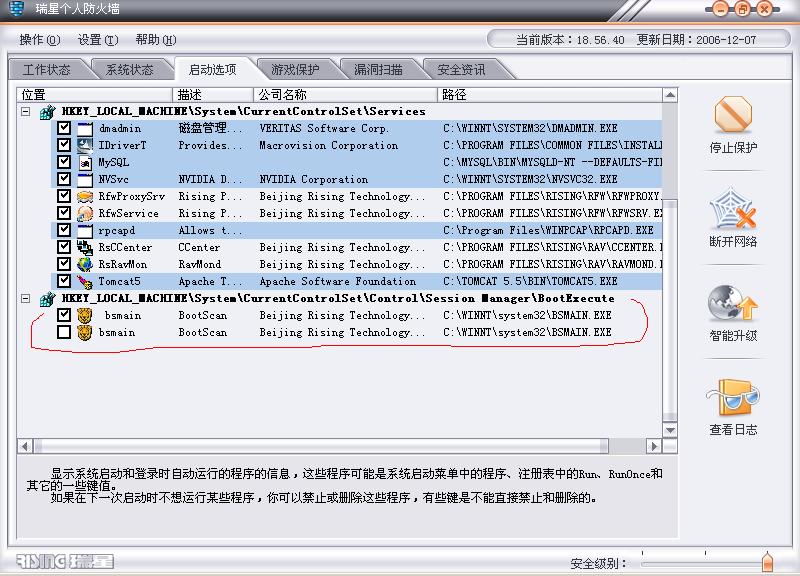
Task: Select the RsCCenter row name
Action: [125, 247]
